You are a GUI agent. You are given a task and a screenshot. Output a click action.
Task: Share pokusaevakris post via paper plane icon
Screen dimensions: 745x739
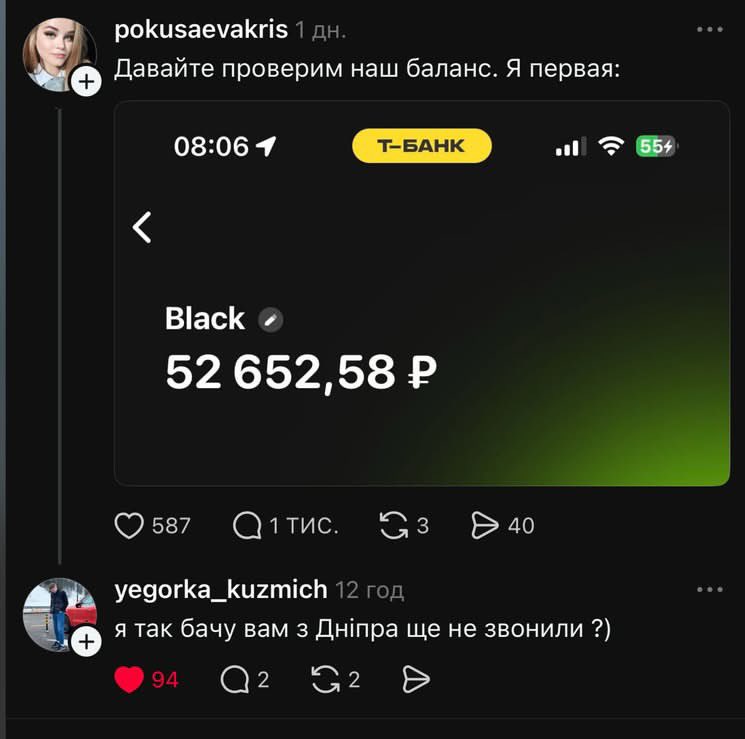coord(485,526)
